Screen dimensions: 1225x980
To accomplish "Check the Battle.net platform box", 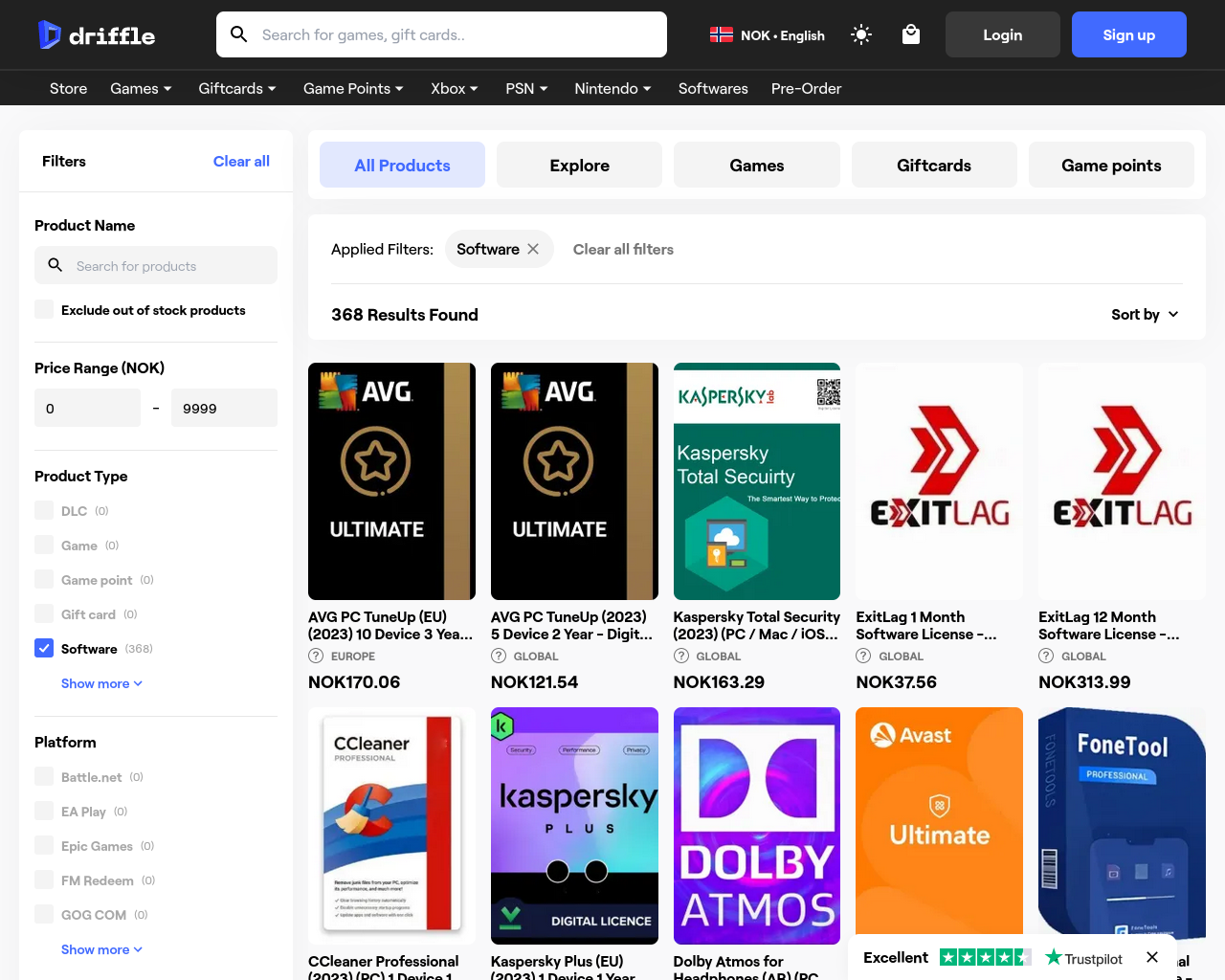I will [44, 776].
